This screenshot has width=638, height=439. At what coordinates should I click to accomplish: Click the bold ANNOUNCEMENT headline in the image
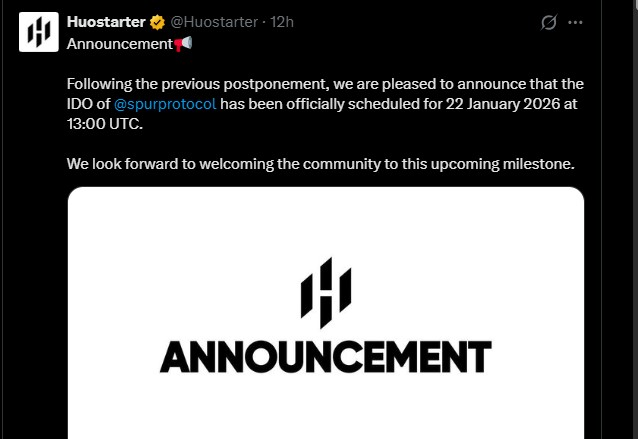(x=325, y=357)
